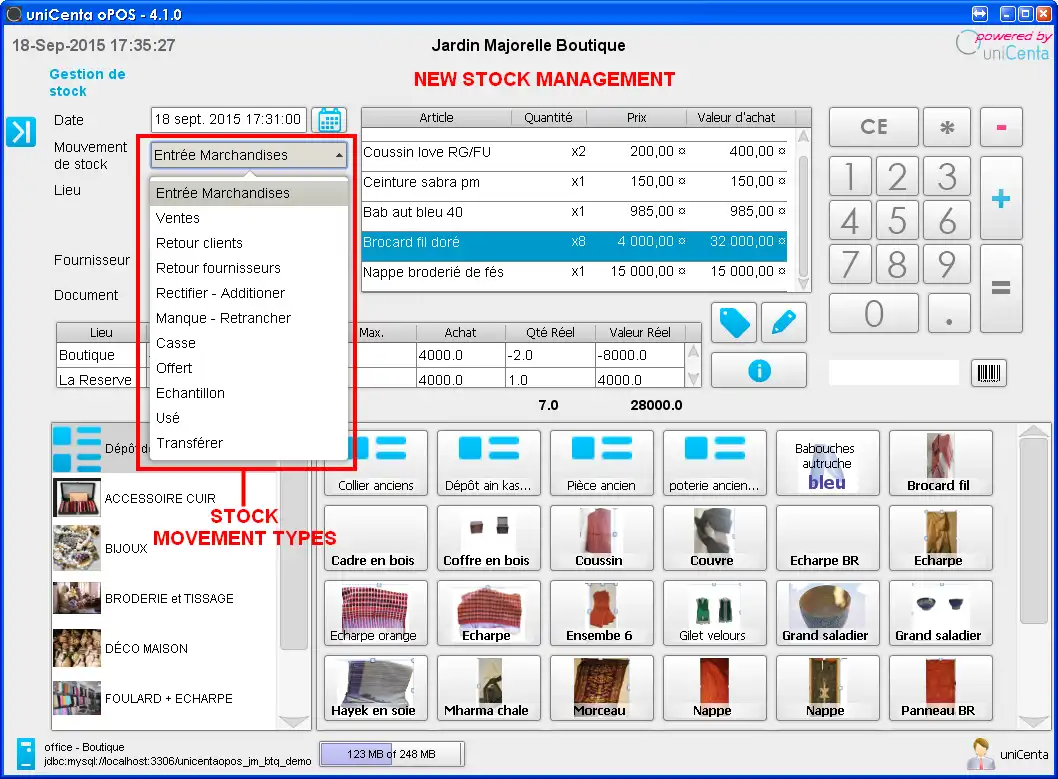Screen dimensions: 1058x779
Task: Click the resize arrow icon in title bar
Action: [x=982, y=13]
